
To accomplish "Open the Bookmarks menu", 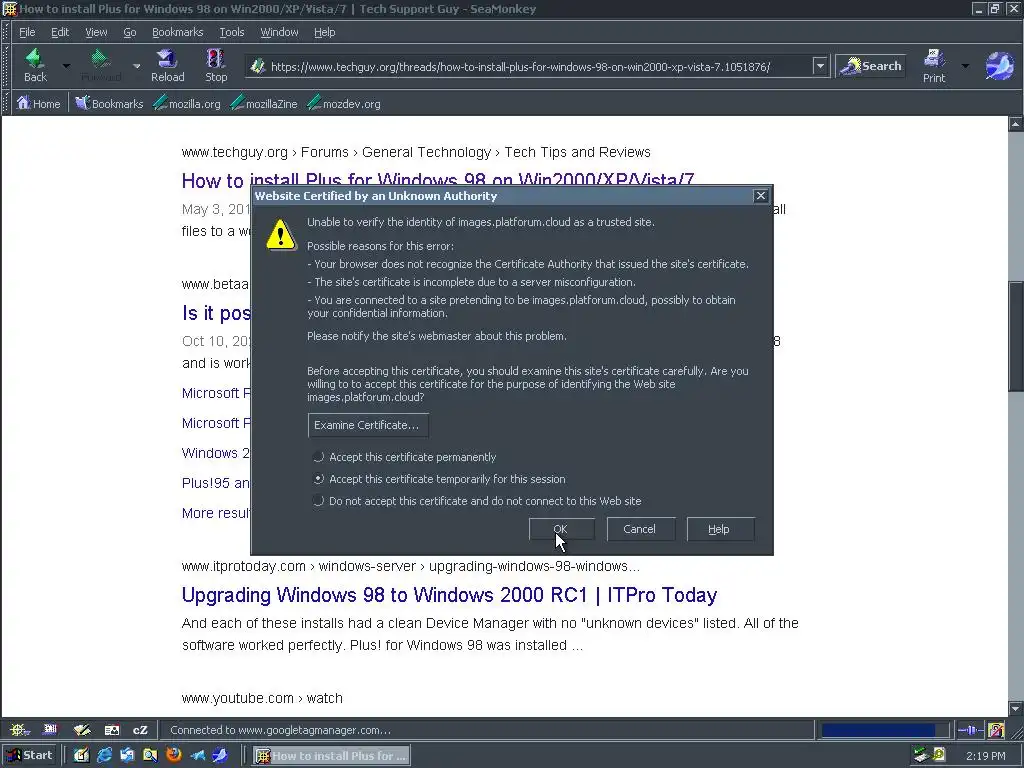I will [178, 32].
